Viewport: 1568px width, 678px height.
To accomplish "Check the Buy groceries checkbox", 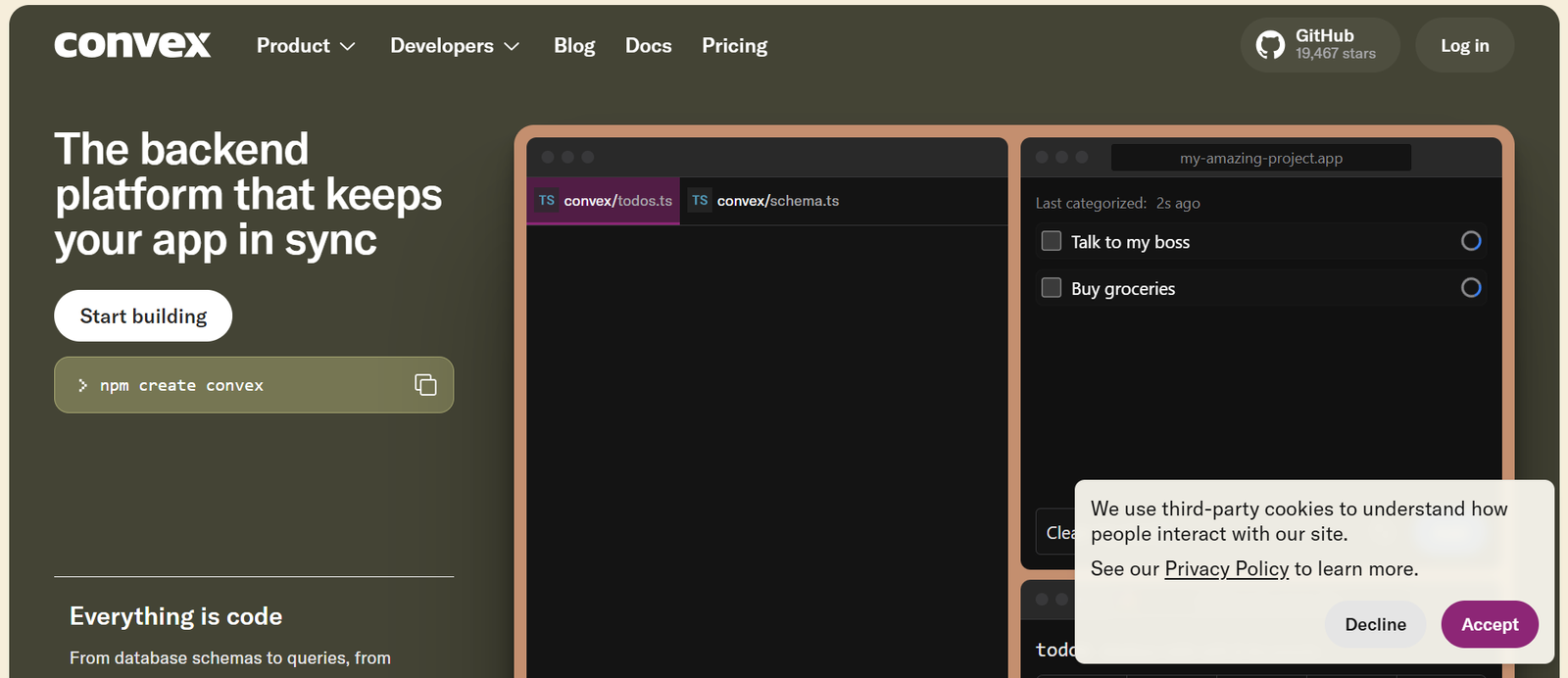I will 1052,288.
